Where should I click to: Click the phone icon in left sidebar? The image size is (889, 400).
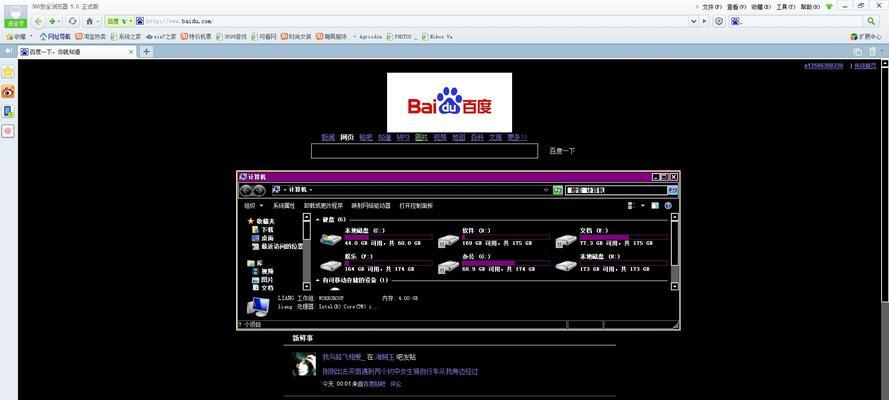click(x=8, y=112)
